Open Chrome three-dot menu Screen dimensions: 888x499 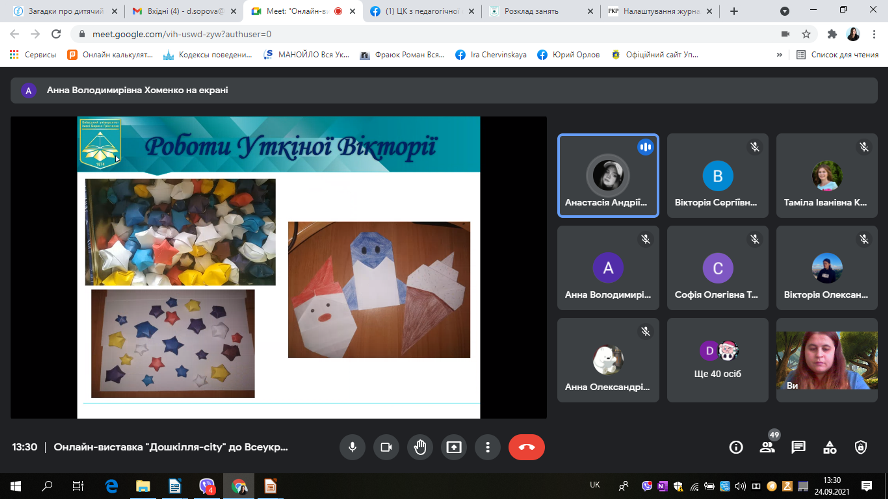tap(875, 34)
